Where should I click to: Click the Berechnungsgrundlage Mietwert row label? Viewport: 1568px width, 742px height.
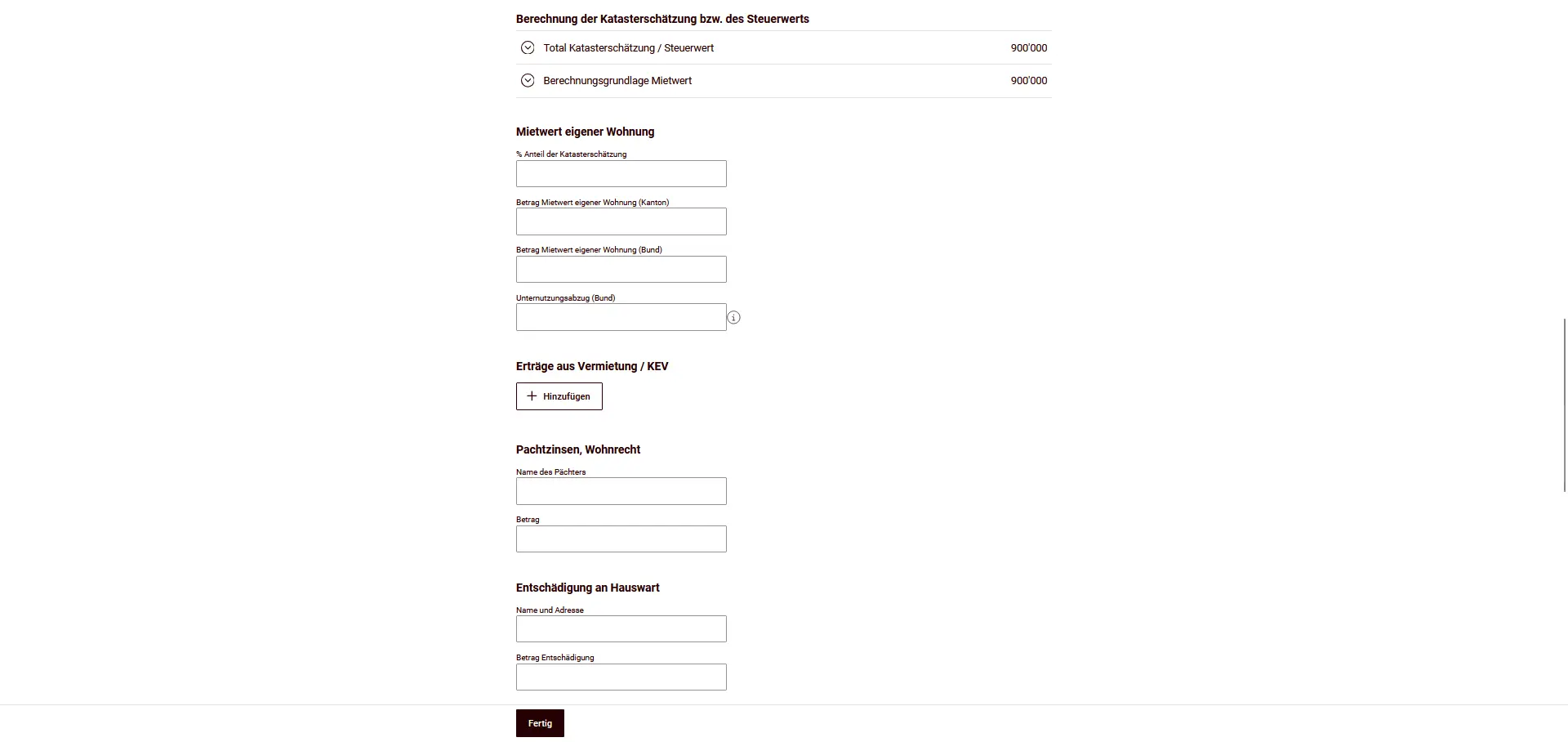pos(617,81)
